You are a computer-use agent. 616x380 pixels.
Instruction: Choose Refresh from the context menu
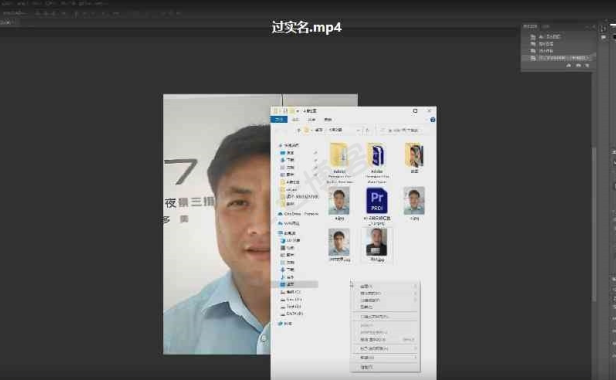coord(385,307)
